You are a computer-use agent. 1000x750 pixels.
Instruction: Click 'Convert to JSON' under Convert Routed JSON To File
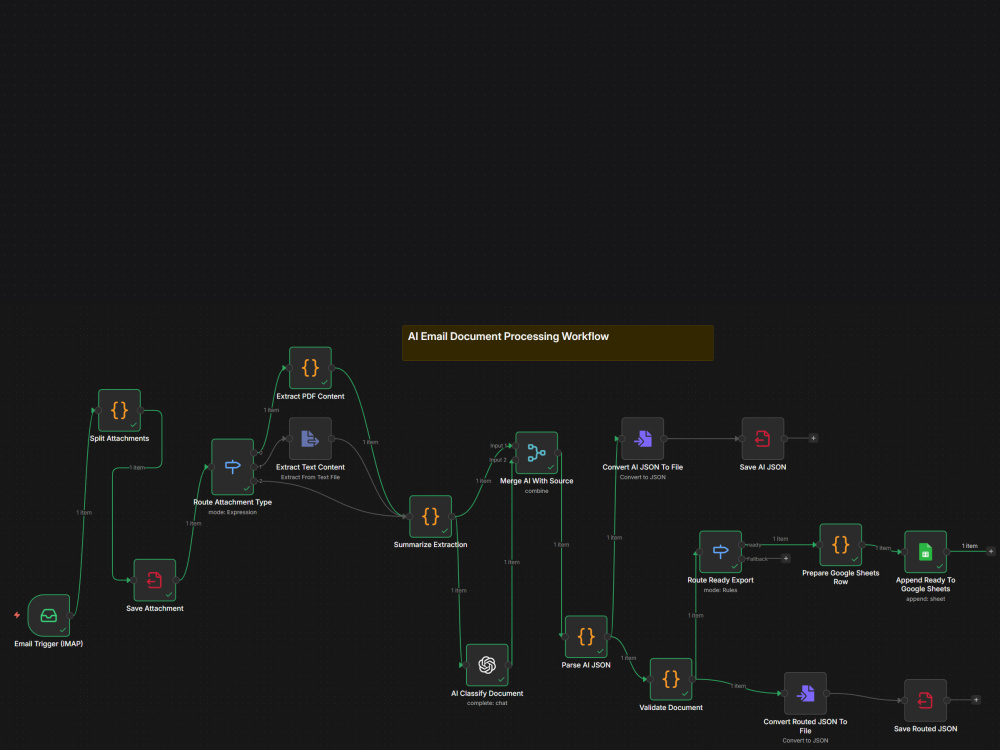(805, 740)
